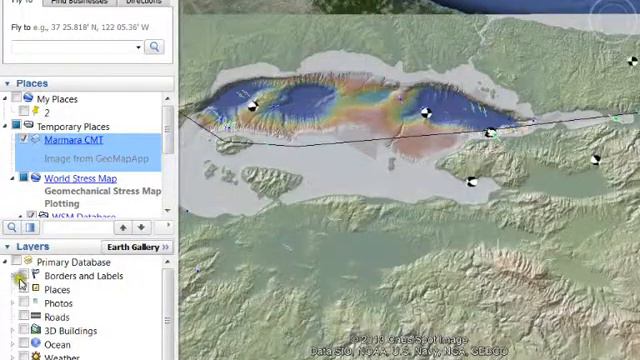This screenshot has width=640, height=360.
Task: Click the small right arrow in Places toolbar
Action: [169, 225]
